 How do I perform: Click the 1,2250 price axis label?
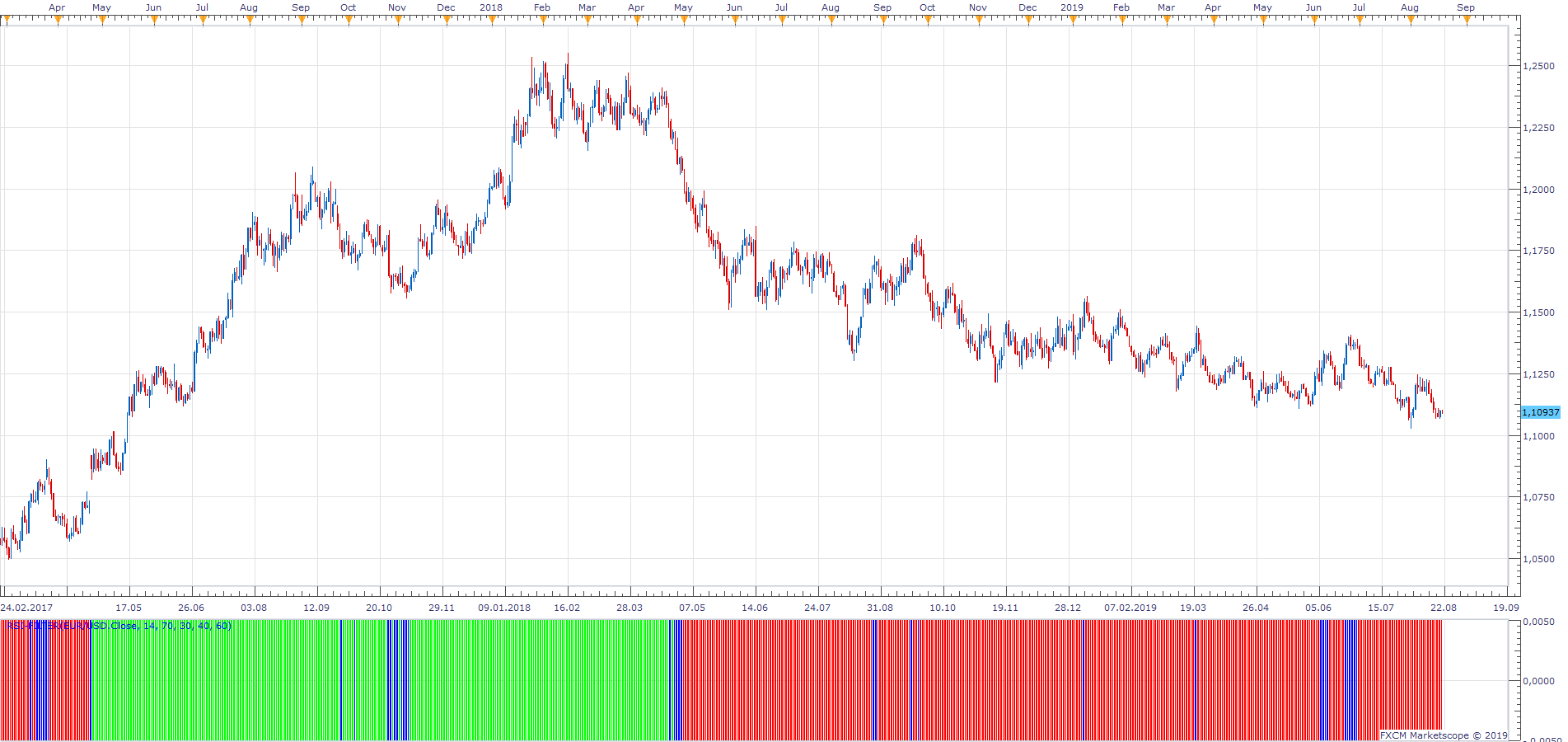[1540, 128]
